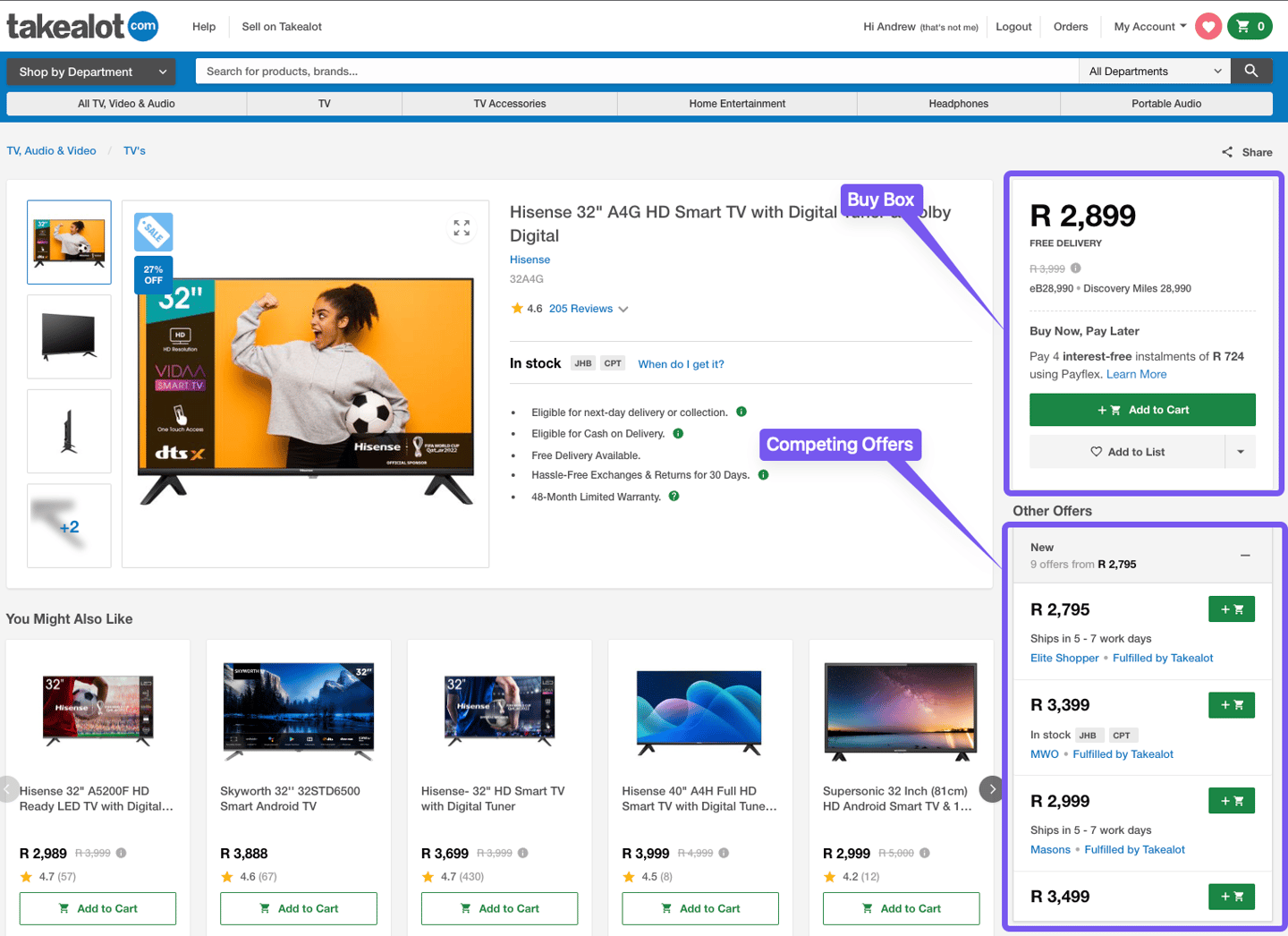
Task: Click the search magnifier icon
Action: pyautogui.click(x=1250, y=71)
